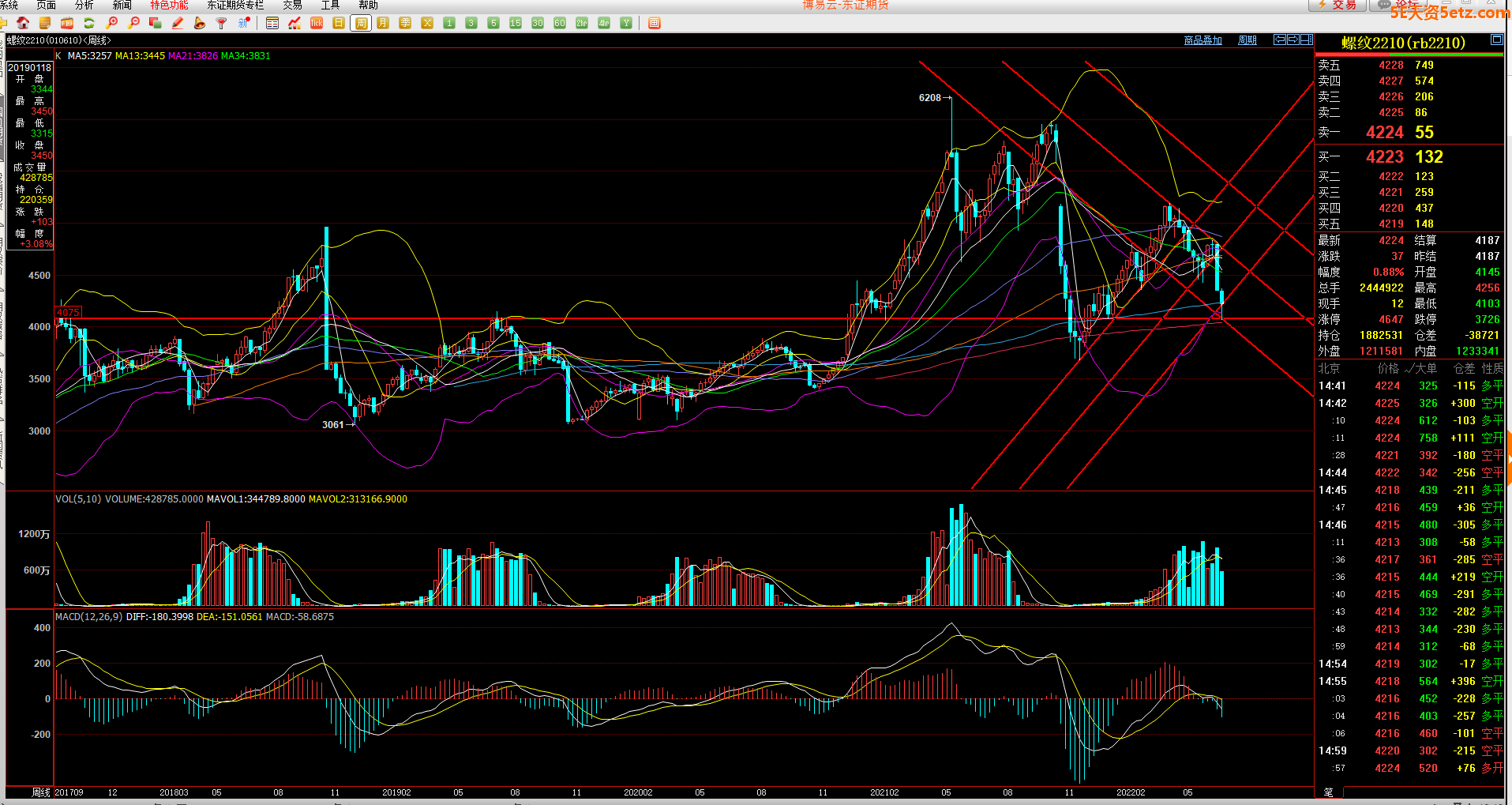Click the 买五 price 4219 row

(x=1409, y=224)
